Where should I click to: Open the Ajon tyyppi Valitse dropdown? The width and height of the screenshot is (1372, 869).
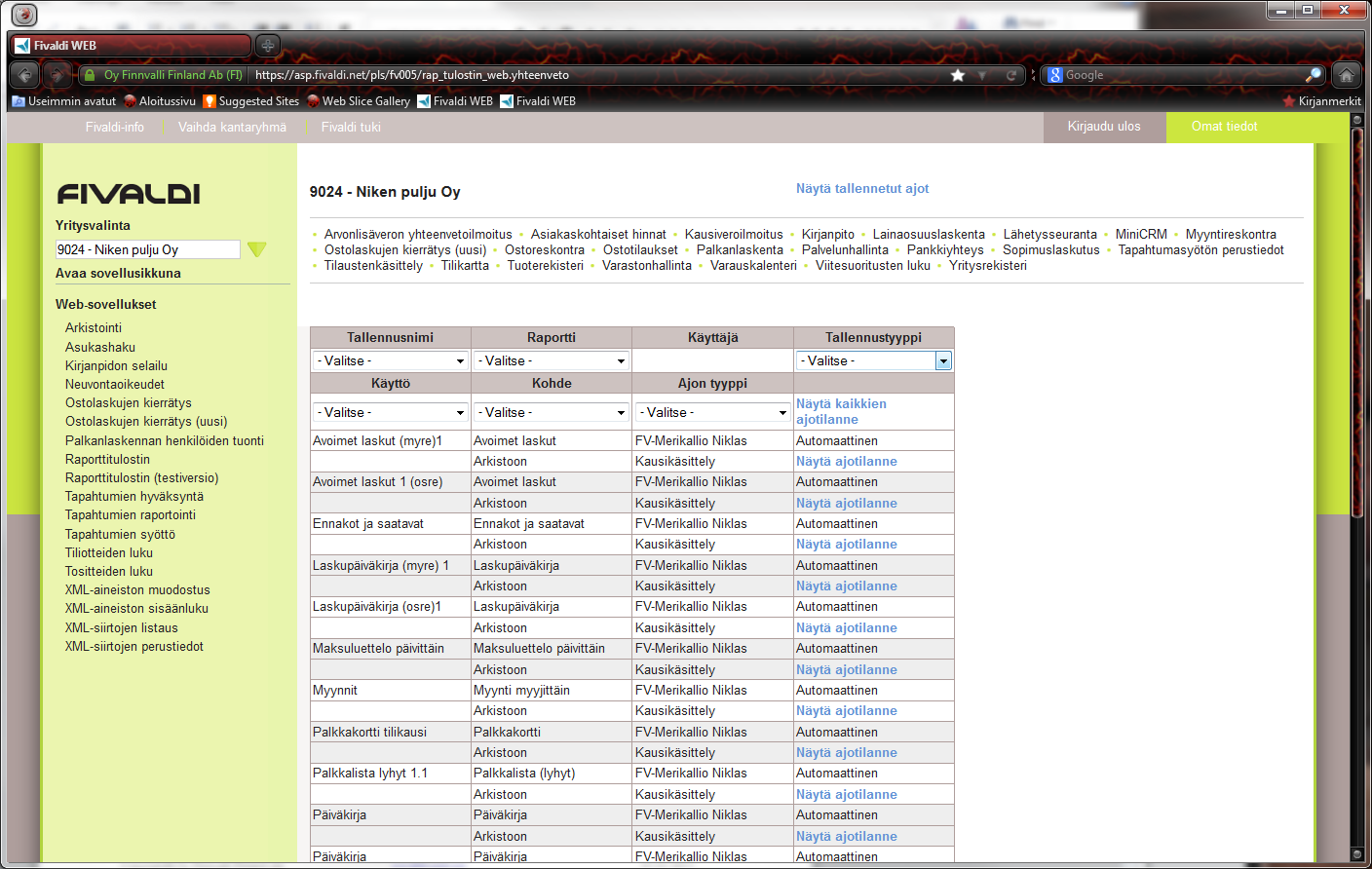click(x=712, y=412)
